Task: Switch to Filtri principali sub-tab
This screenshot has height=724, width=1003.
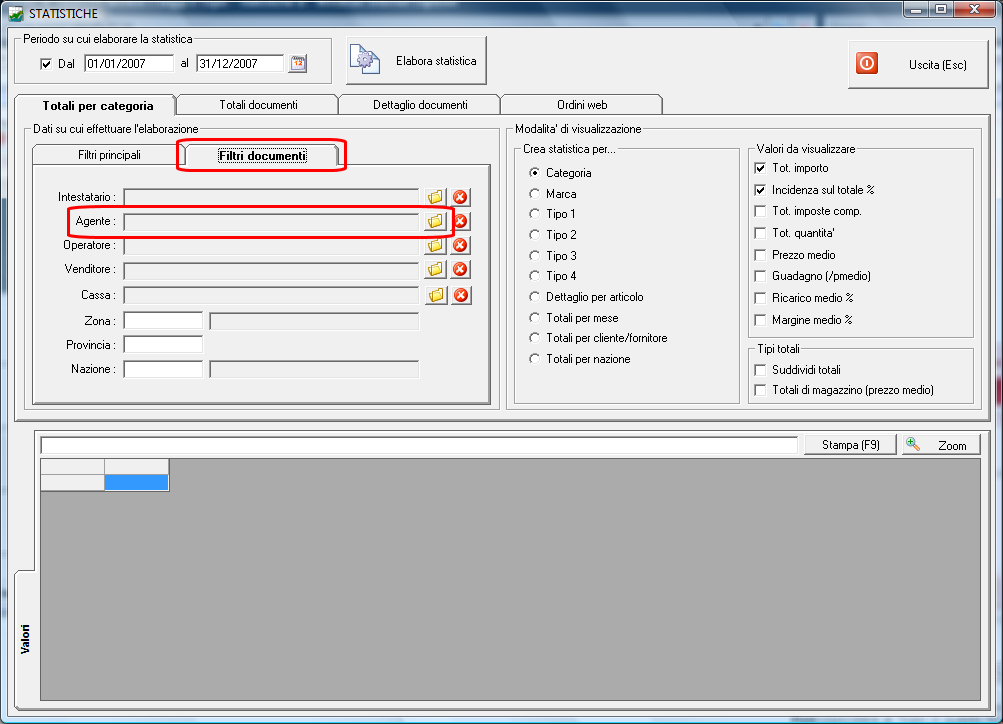Action: (109, 155)
